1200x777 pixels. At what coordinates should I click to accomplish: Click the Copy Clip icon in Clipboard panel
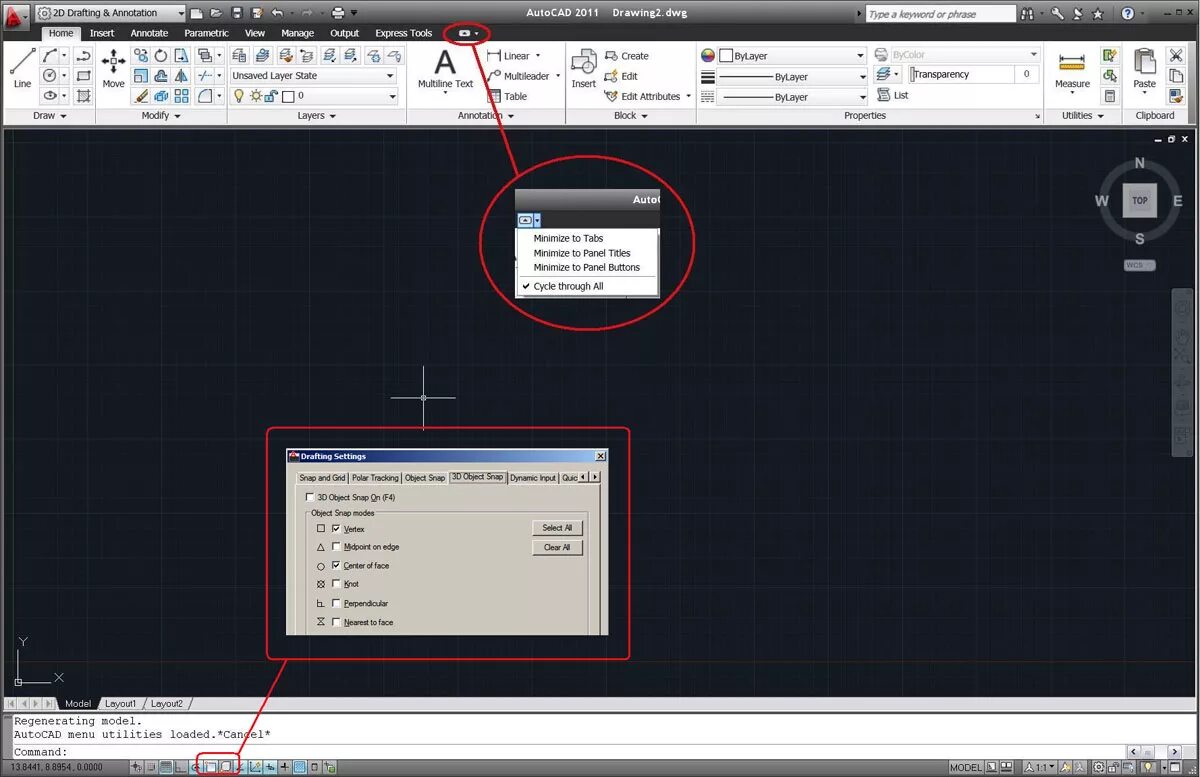tap(1176, 76)
